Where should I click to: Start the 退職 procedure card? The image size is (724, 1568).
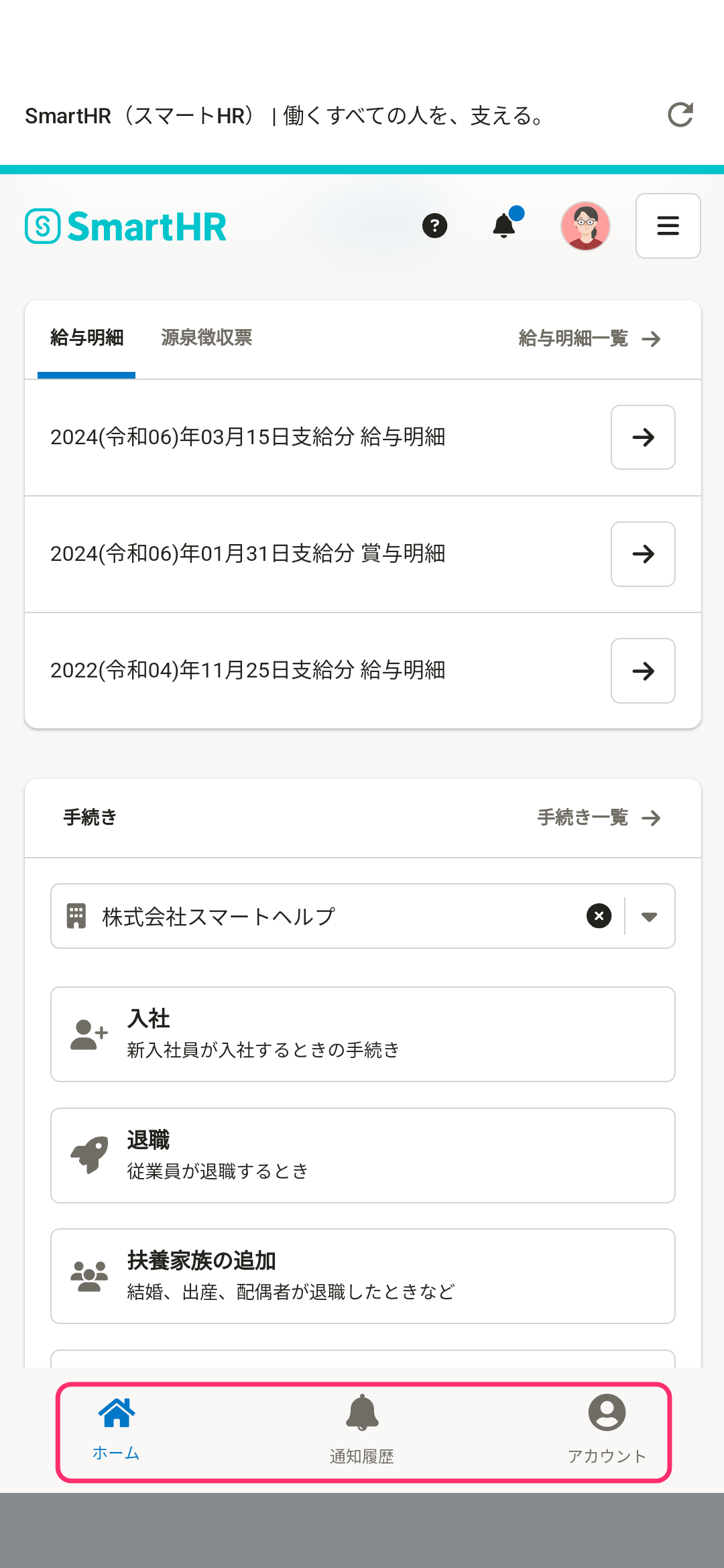(363, 1155)
